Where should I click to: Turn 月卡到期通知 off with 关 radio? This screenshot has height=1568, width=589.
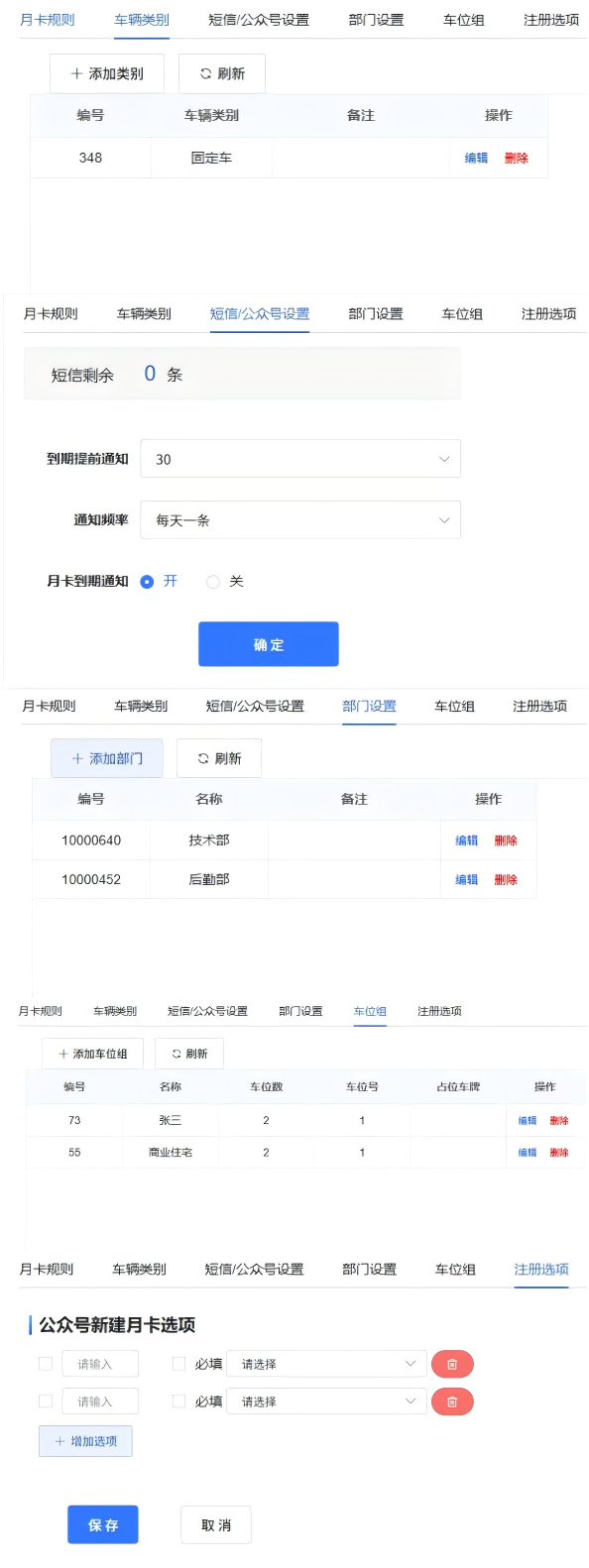(212, 582)
